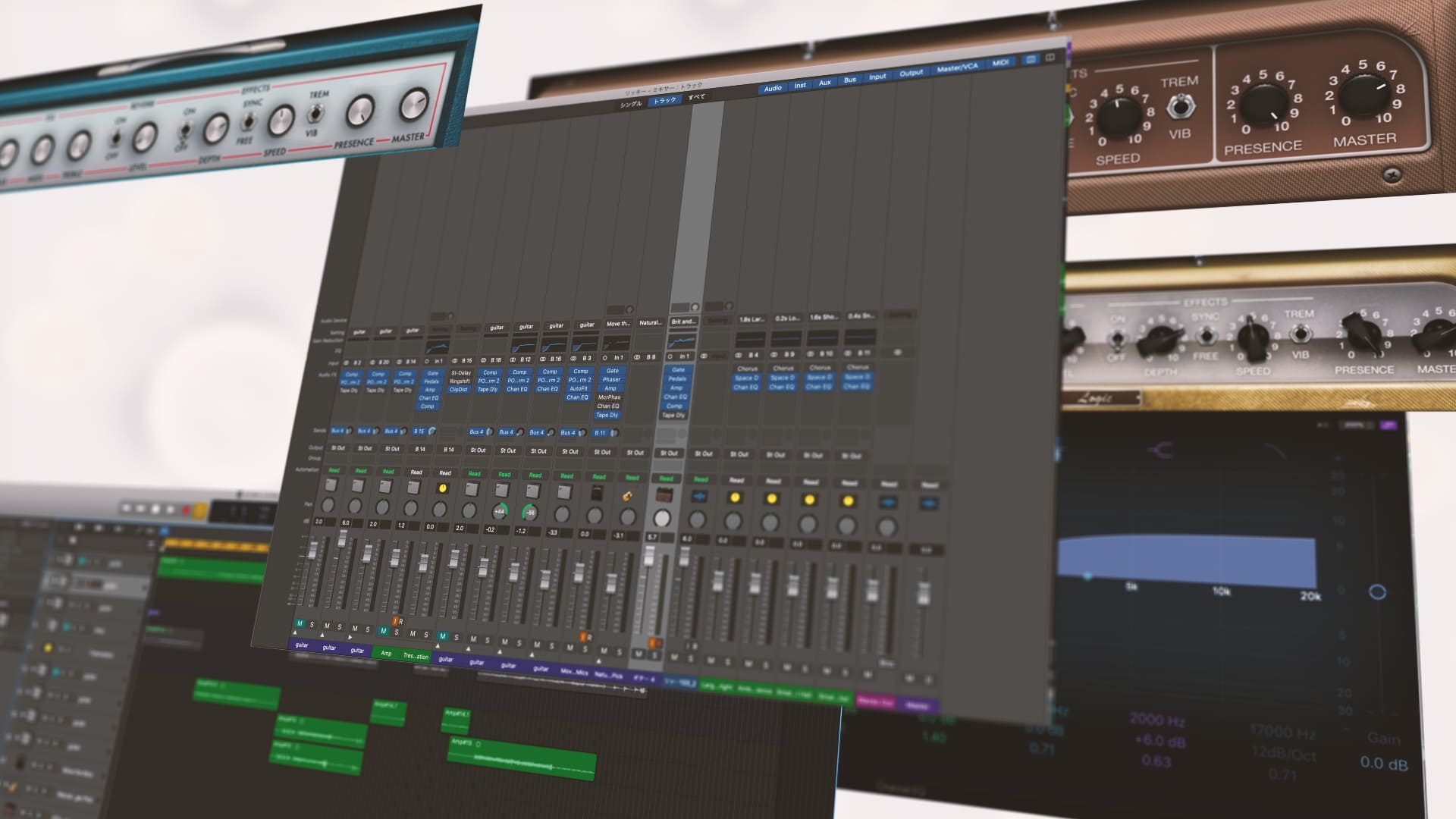Viewport: 1456px width, 819px height.
Task: Click the fader on the highlighted channel strip
Action: [649, 556]
